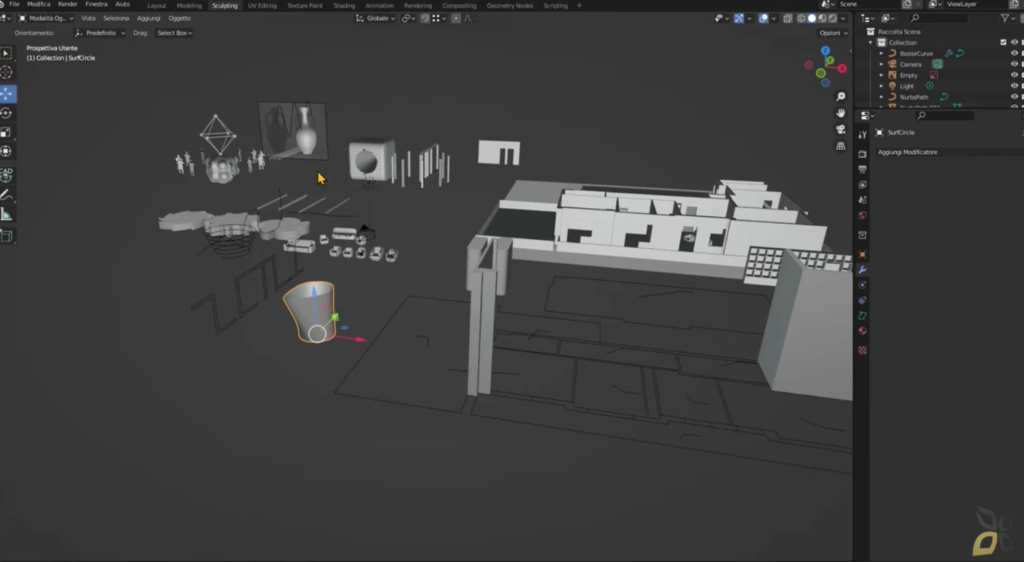Switch to Material Preview shading

tap(822, 18)
